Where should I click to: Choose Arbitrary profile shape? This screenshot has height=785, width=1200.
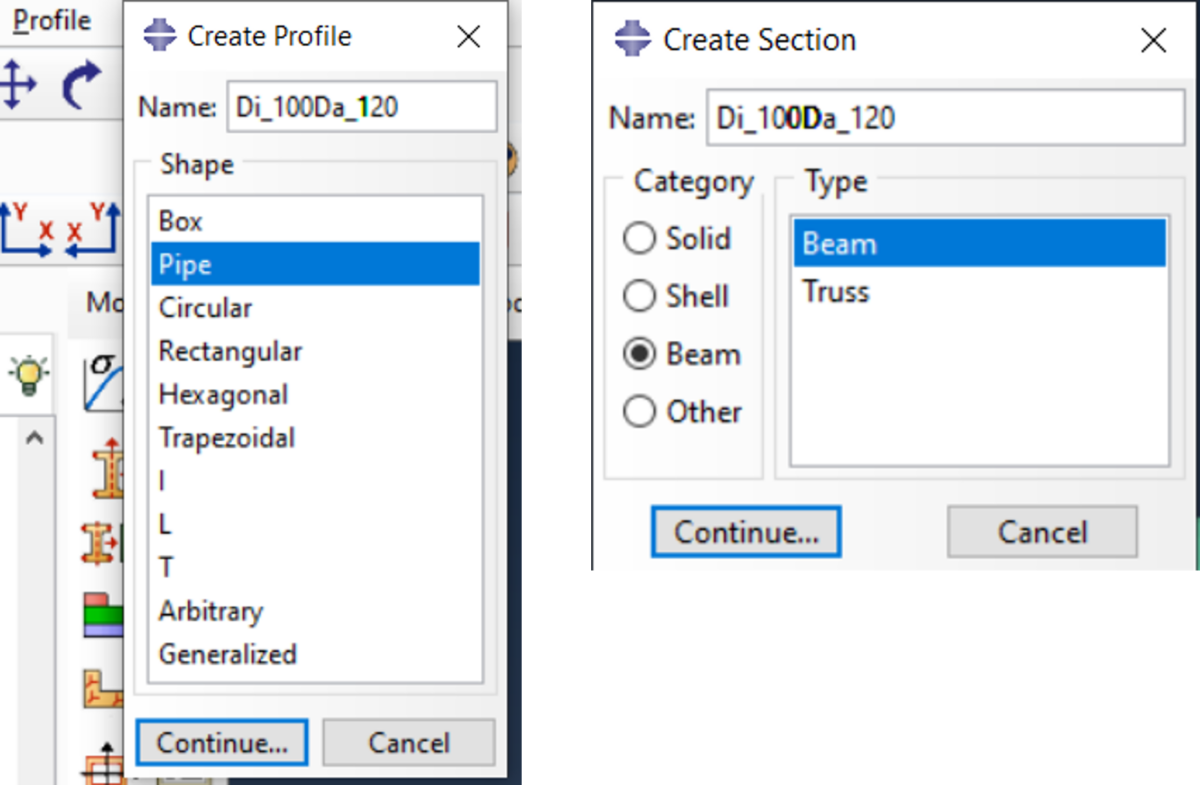click(315, 610)
